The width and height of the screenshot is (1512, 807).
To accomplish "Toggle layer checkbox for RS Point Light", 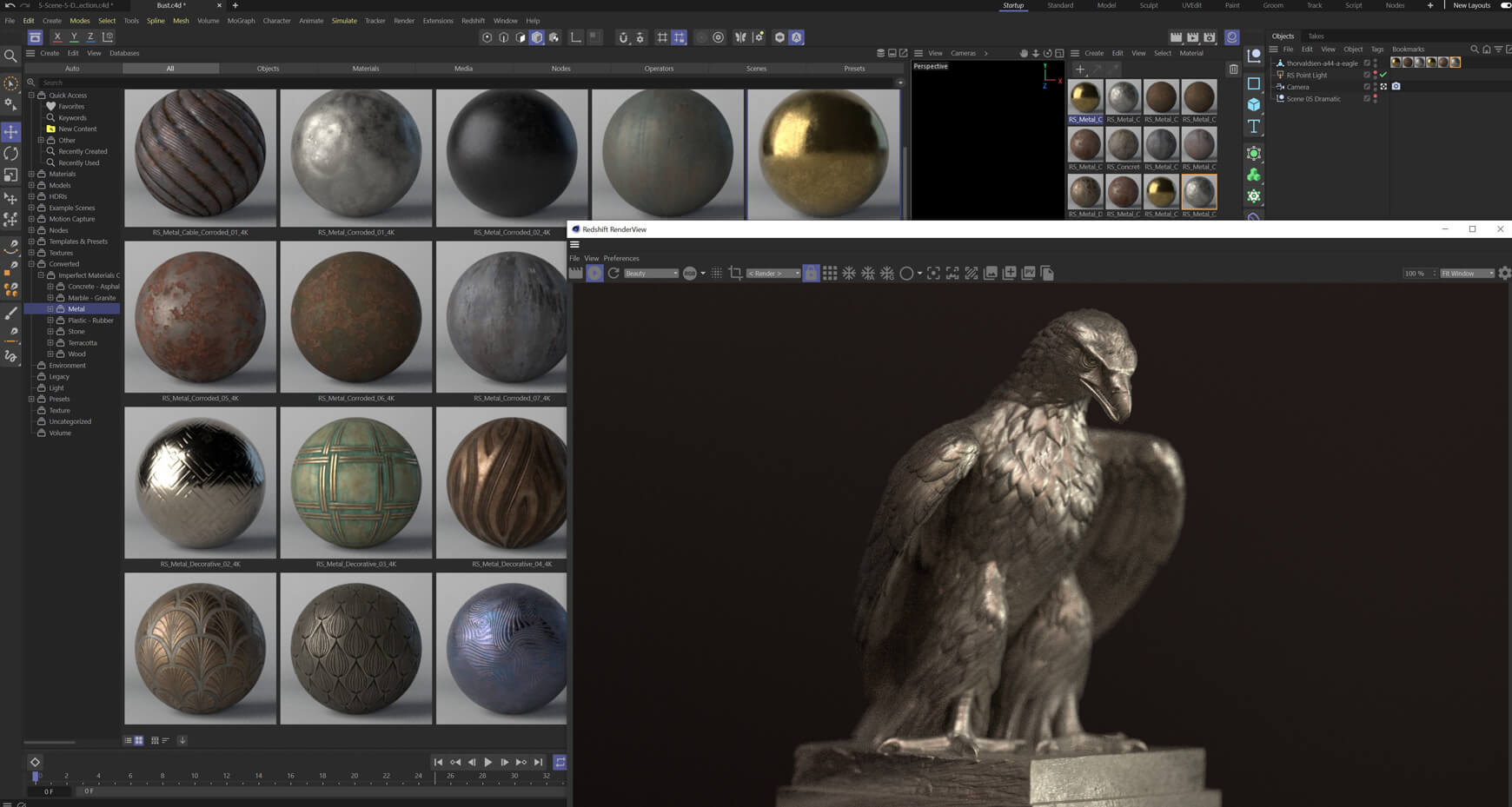I will coord(1367,76).
